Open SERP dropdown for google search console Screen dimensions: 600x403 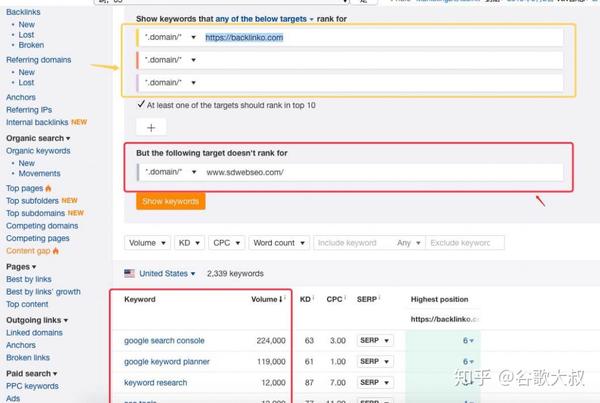(x=375, y=340)
